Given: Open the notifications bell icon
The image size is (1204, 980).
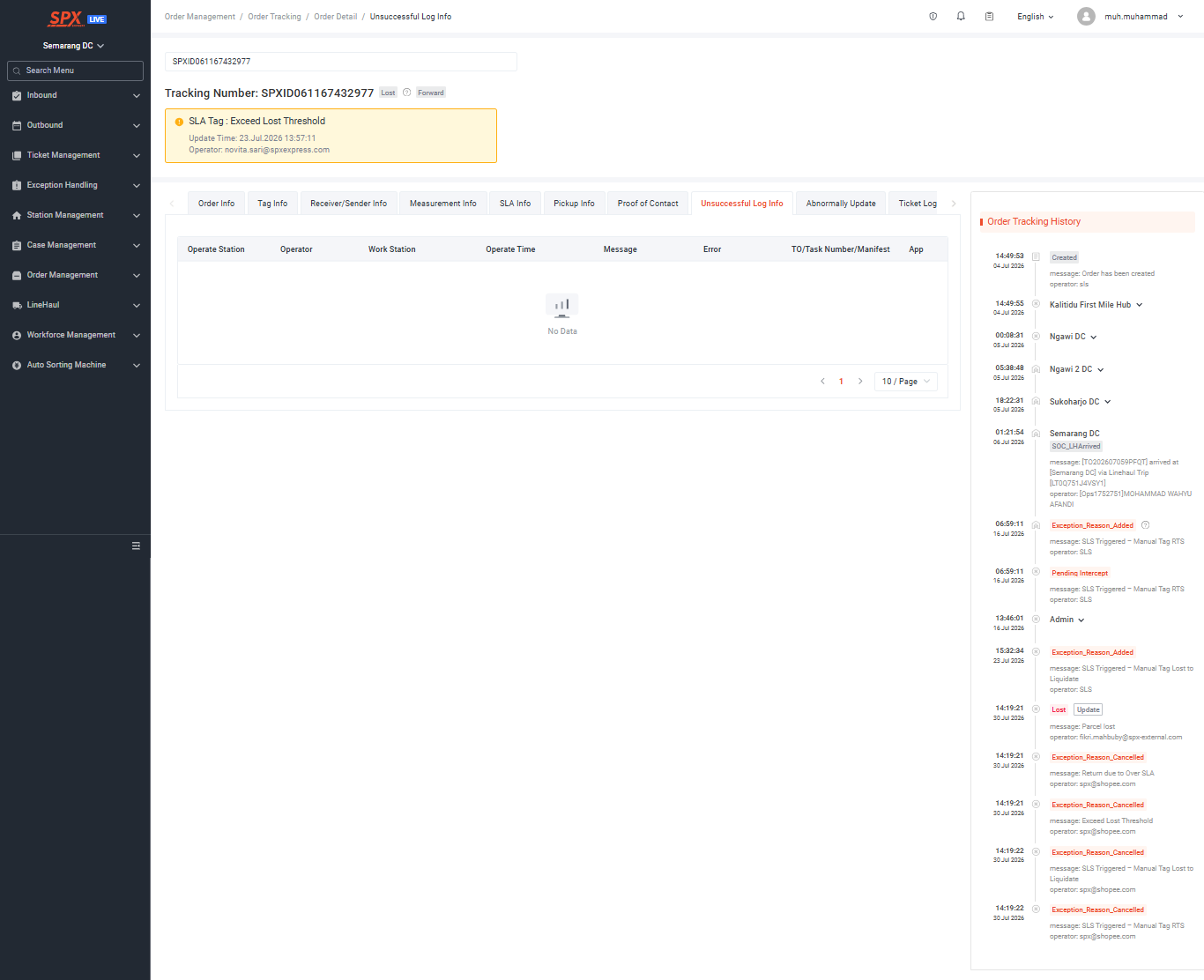Looking at the screenshot, I should point(961,17).
